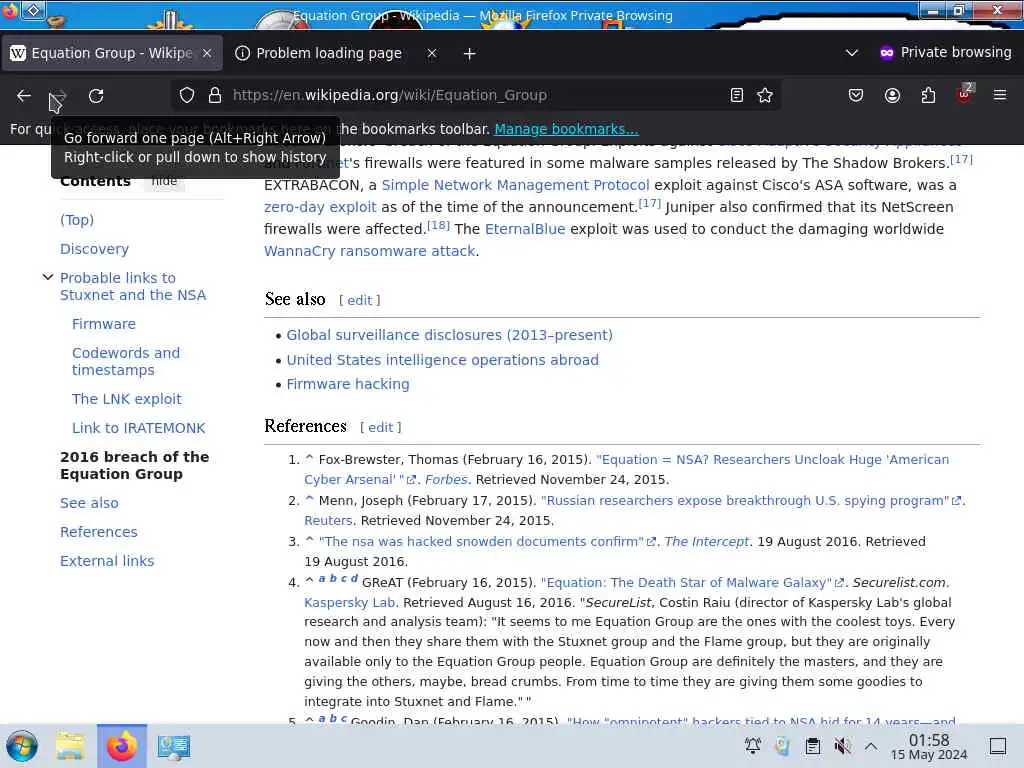
Task: Edit the References section
Action: pos(380,427)
